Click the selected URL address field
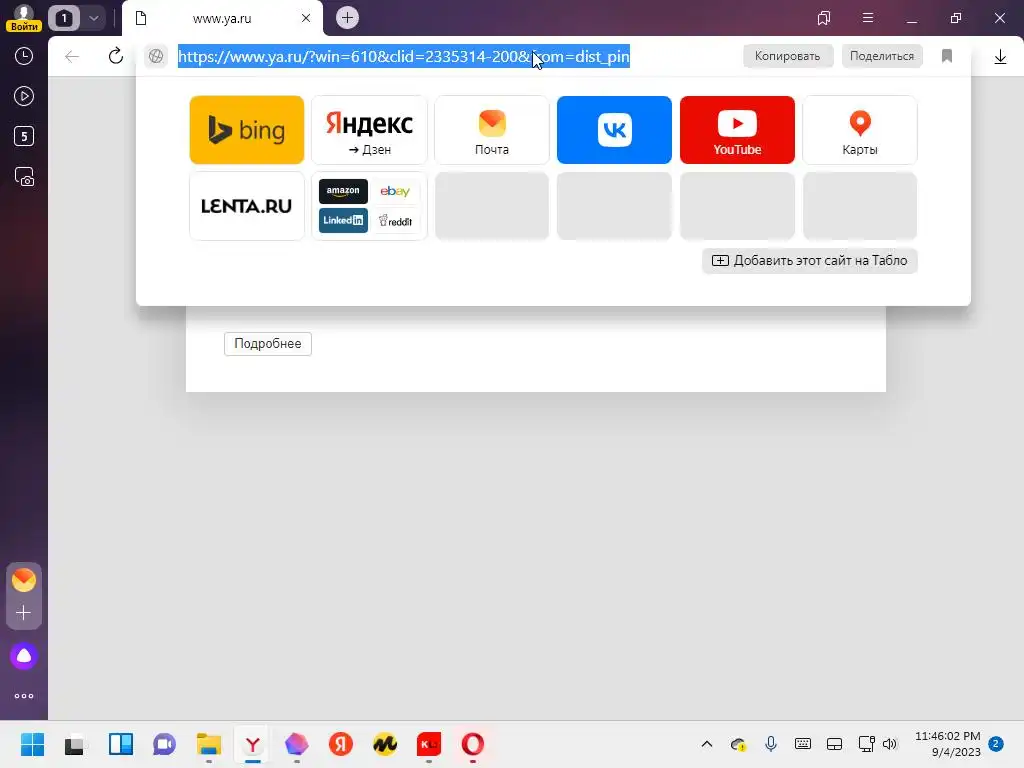This screenshot has width=1024, height=768. tap(404, 56)
